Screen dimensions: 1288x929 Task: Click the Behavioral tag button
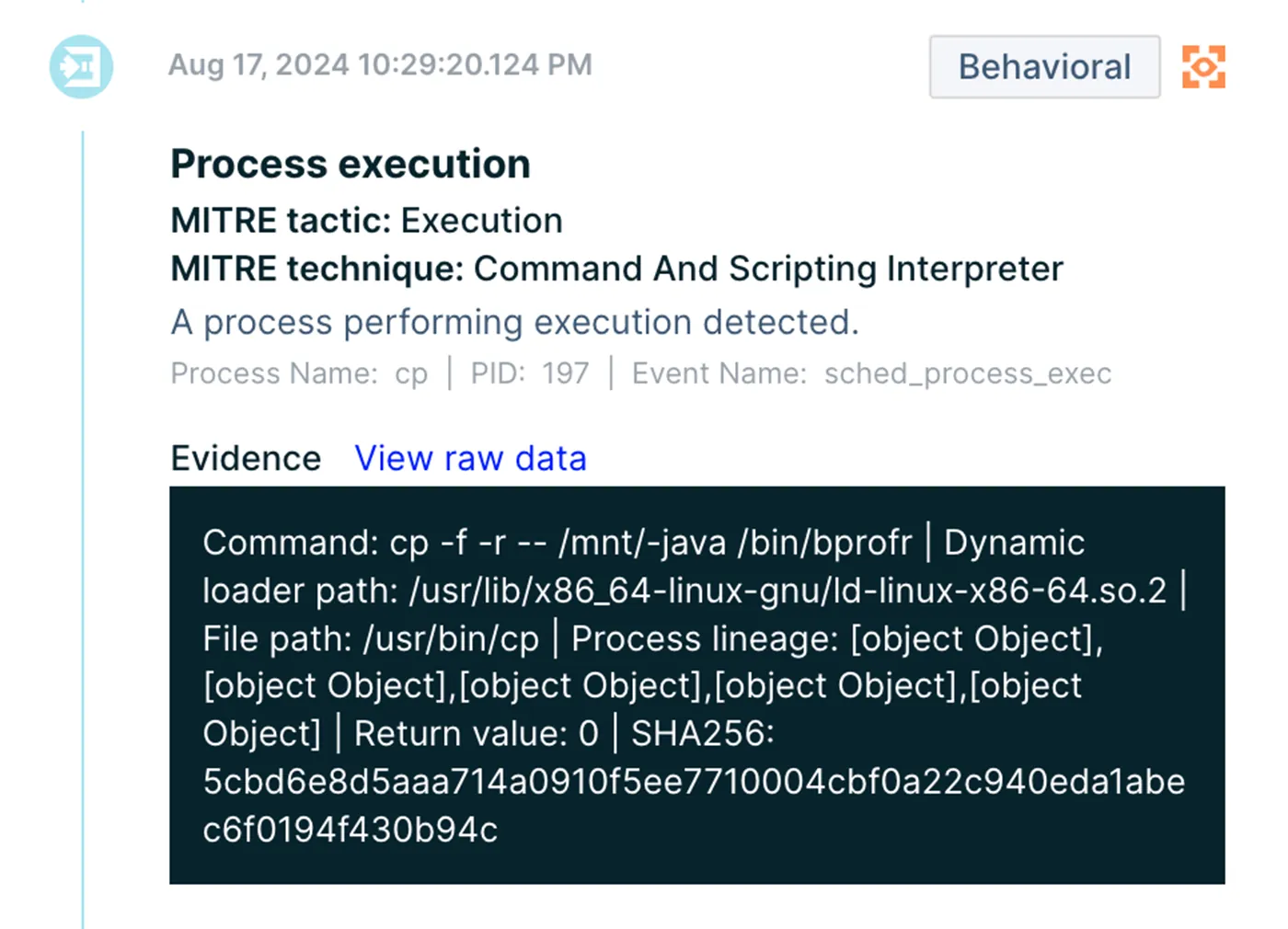click(x=1044, y=66)
